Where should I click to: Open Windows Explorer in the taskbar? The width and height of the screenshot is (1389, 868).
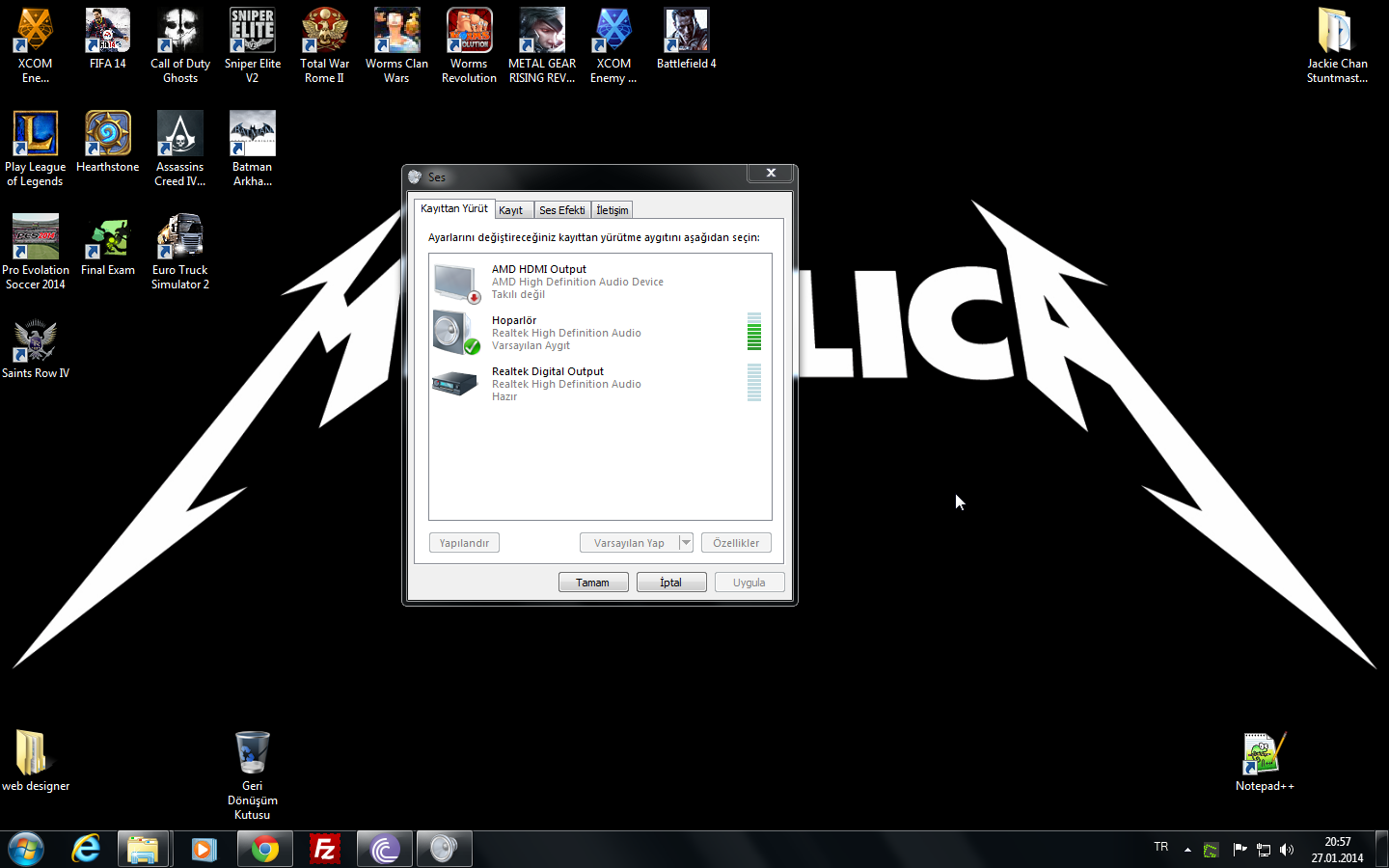click(x=144, y=849)
